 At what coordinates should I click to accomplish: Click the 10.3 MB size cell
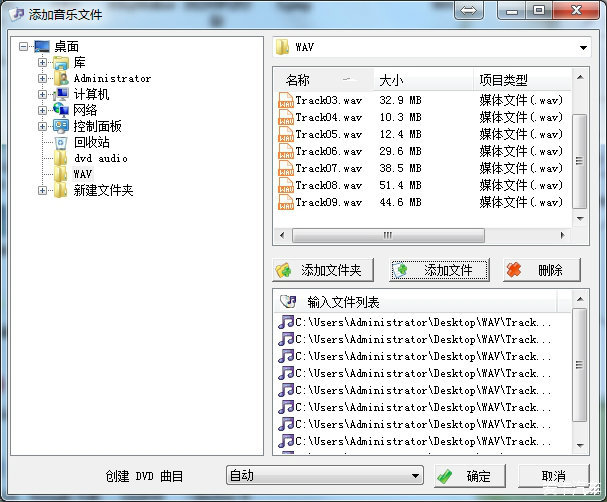400,117
